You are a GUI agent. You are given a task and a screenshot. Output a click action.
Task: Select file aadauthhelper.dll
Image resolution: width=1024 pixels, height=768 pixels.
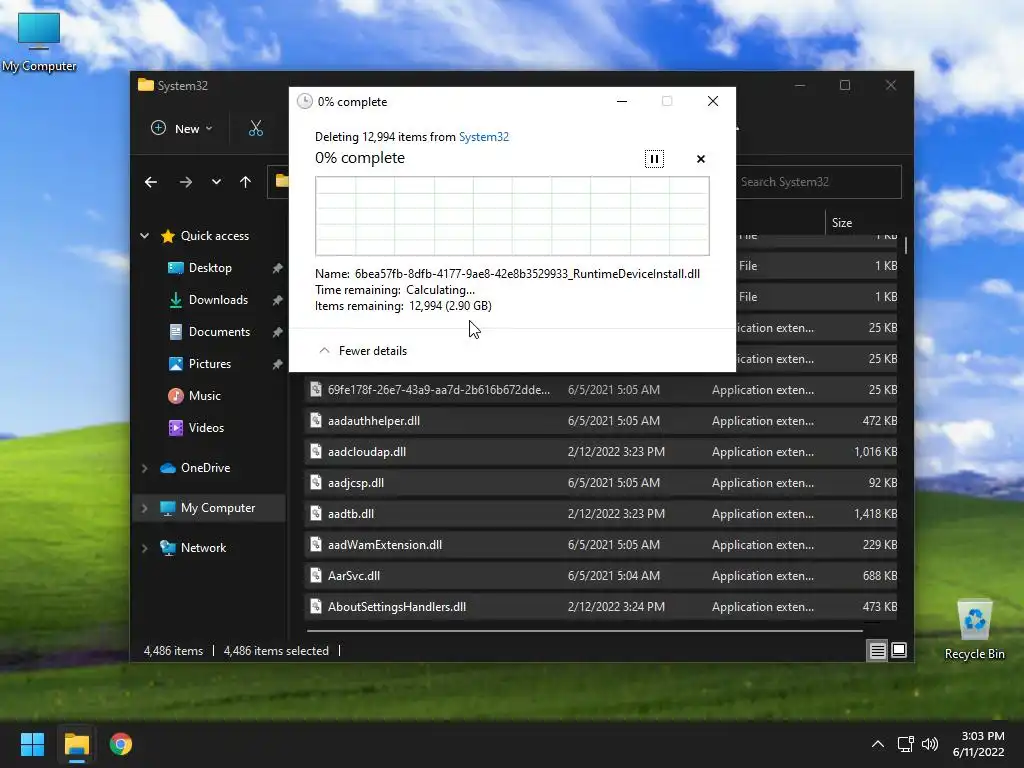pyautogui.click(x=601, y=421)
